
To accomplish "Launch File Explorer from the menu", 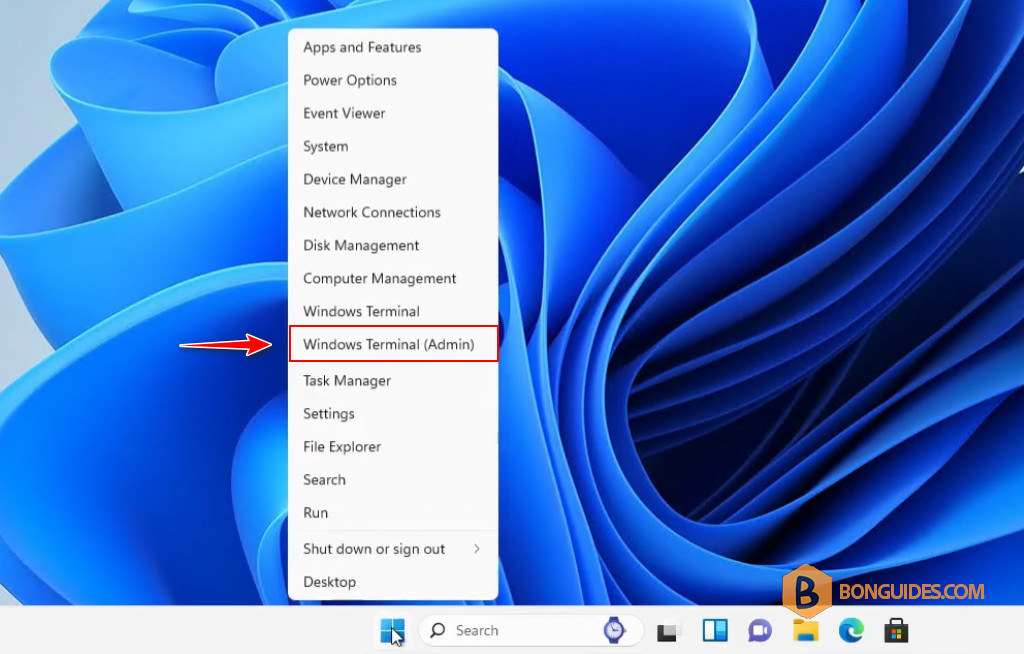I will pos(392,446).
